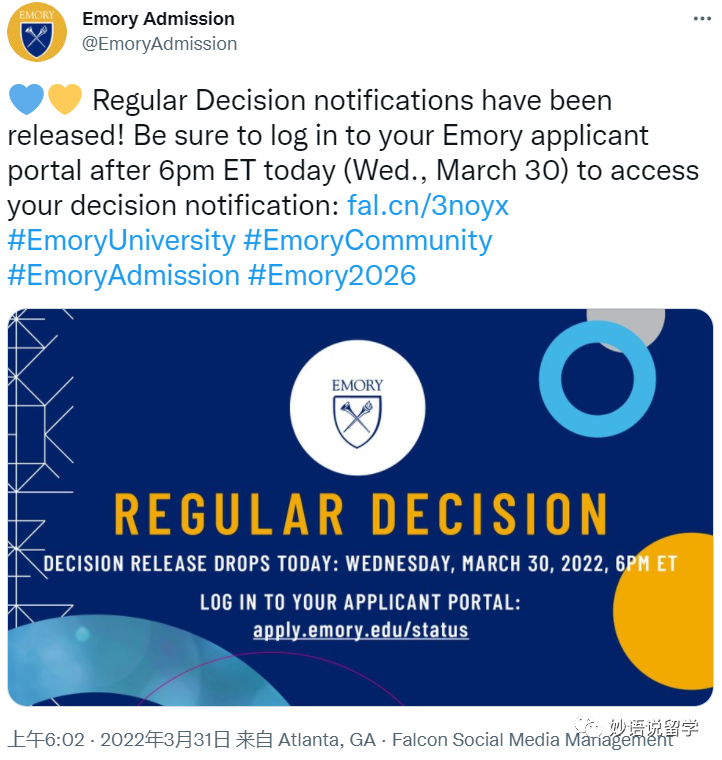Open the #EmoryUniversity hashtag
Image resolution: width=722 pixels, height=760 pixels.
coord(122,240)
